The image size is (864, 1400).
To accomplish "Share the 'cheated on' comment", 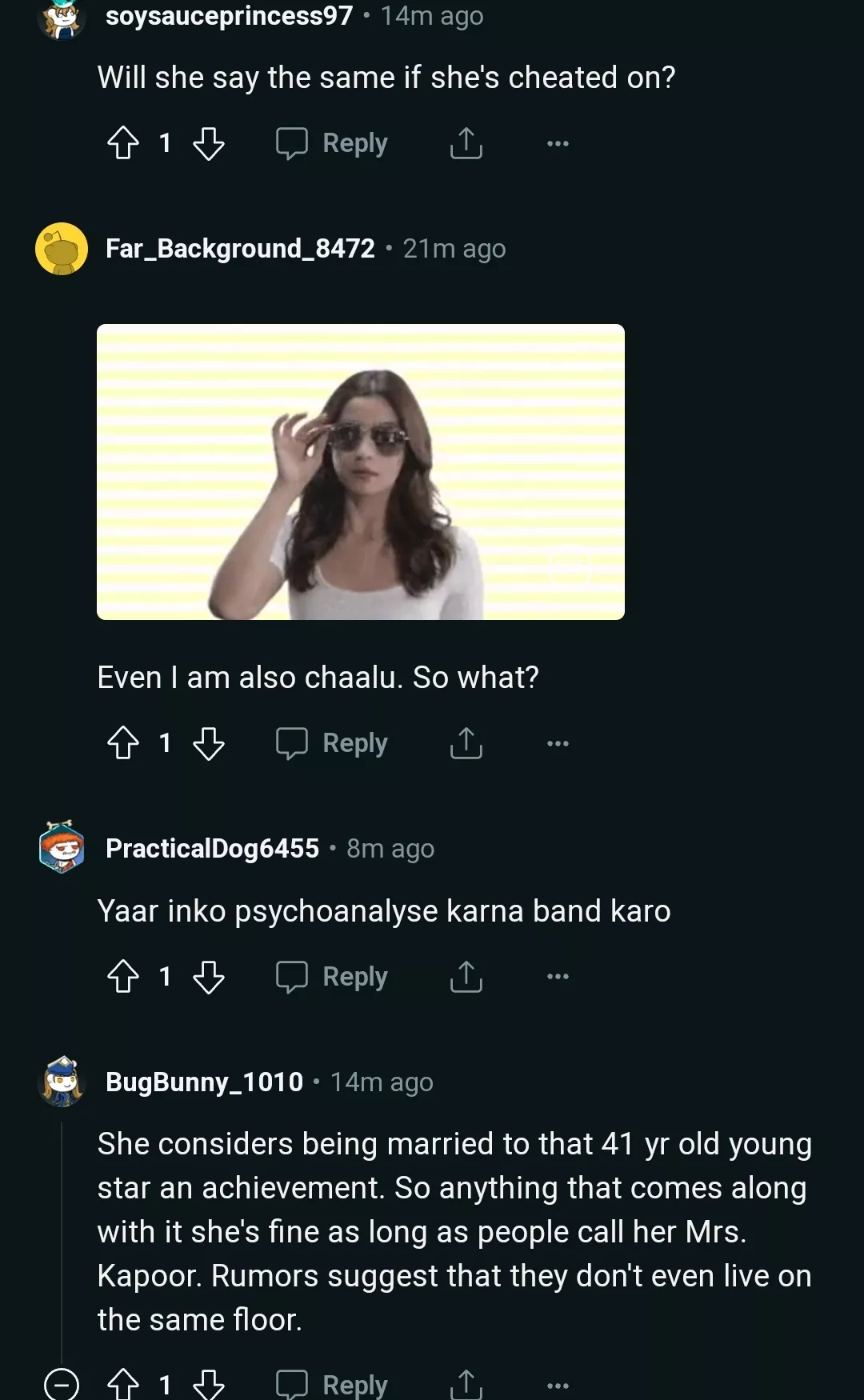I will pyautogui.click(x=466, y=143).
